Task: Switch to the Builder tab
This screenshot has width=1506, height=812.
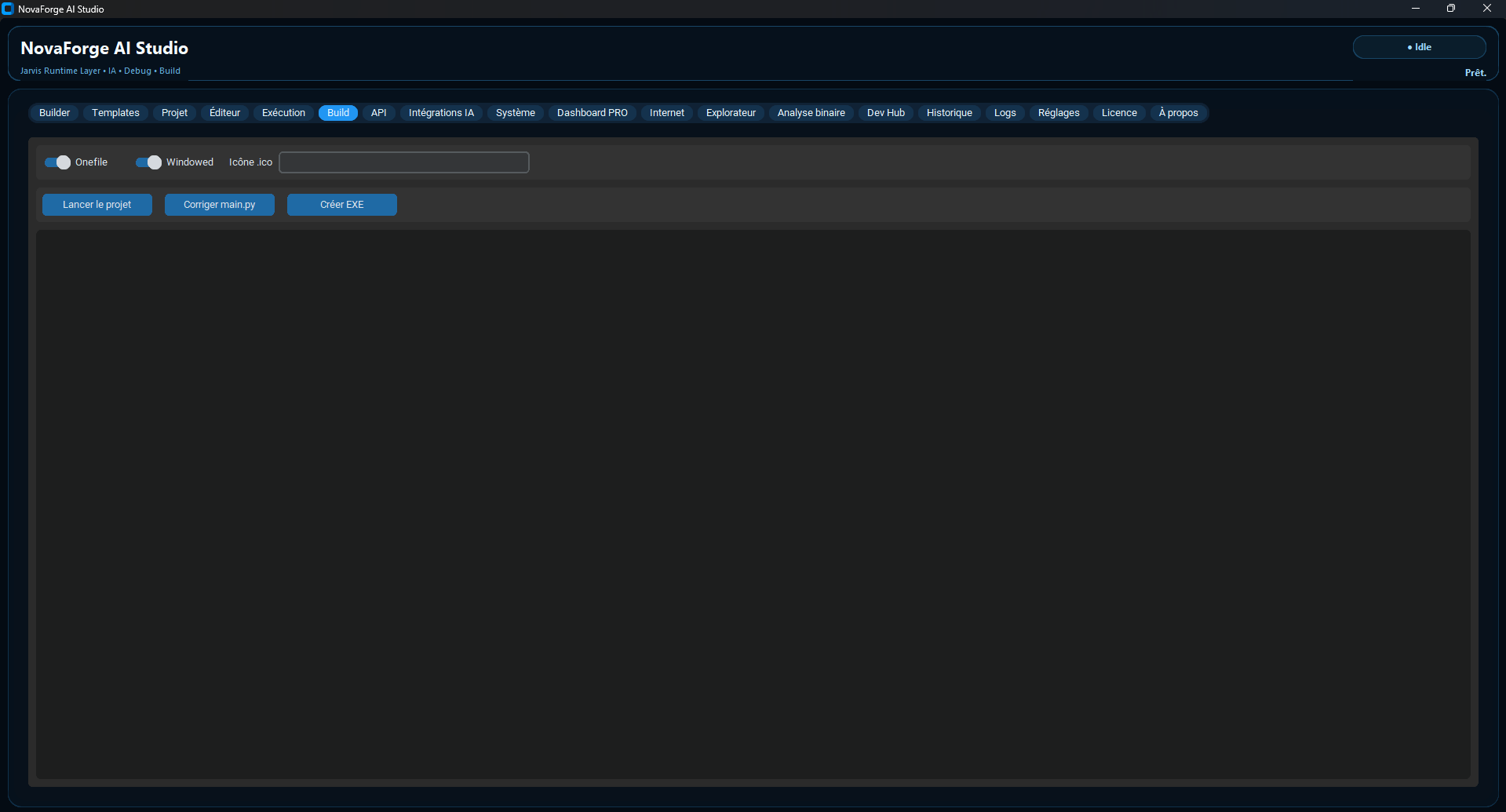Action: point(55,113)
